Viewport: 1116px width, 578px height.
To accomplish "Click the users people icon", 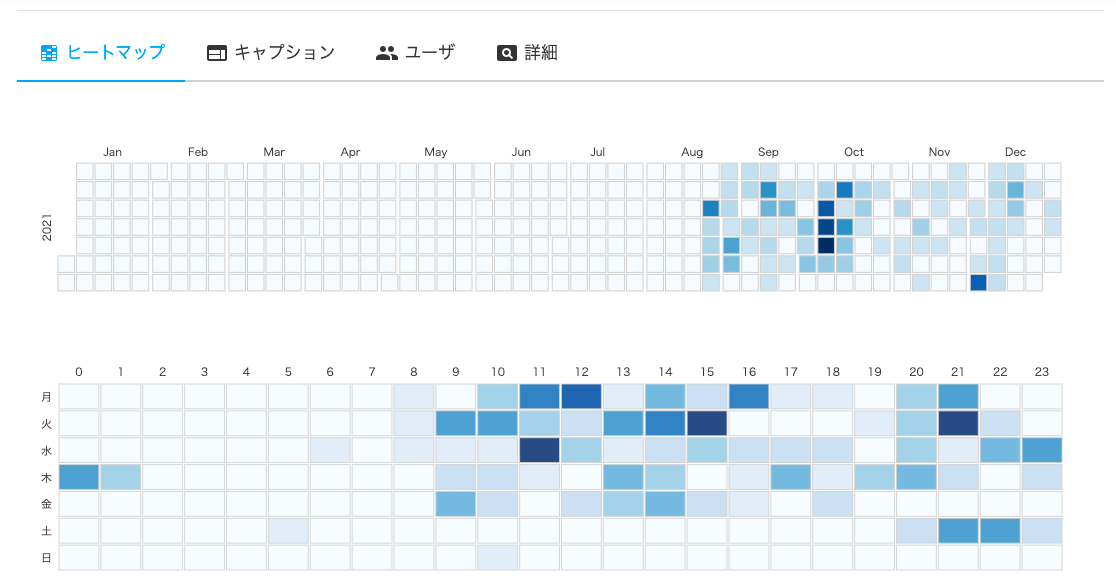I will tap(386, 53).
